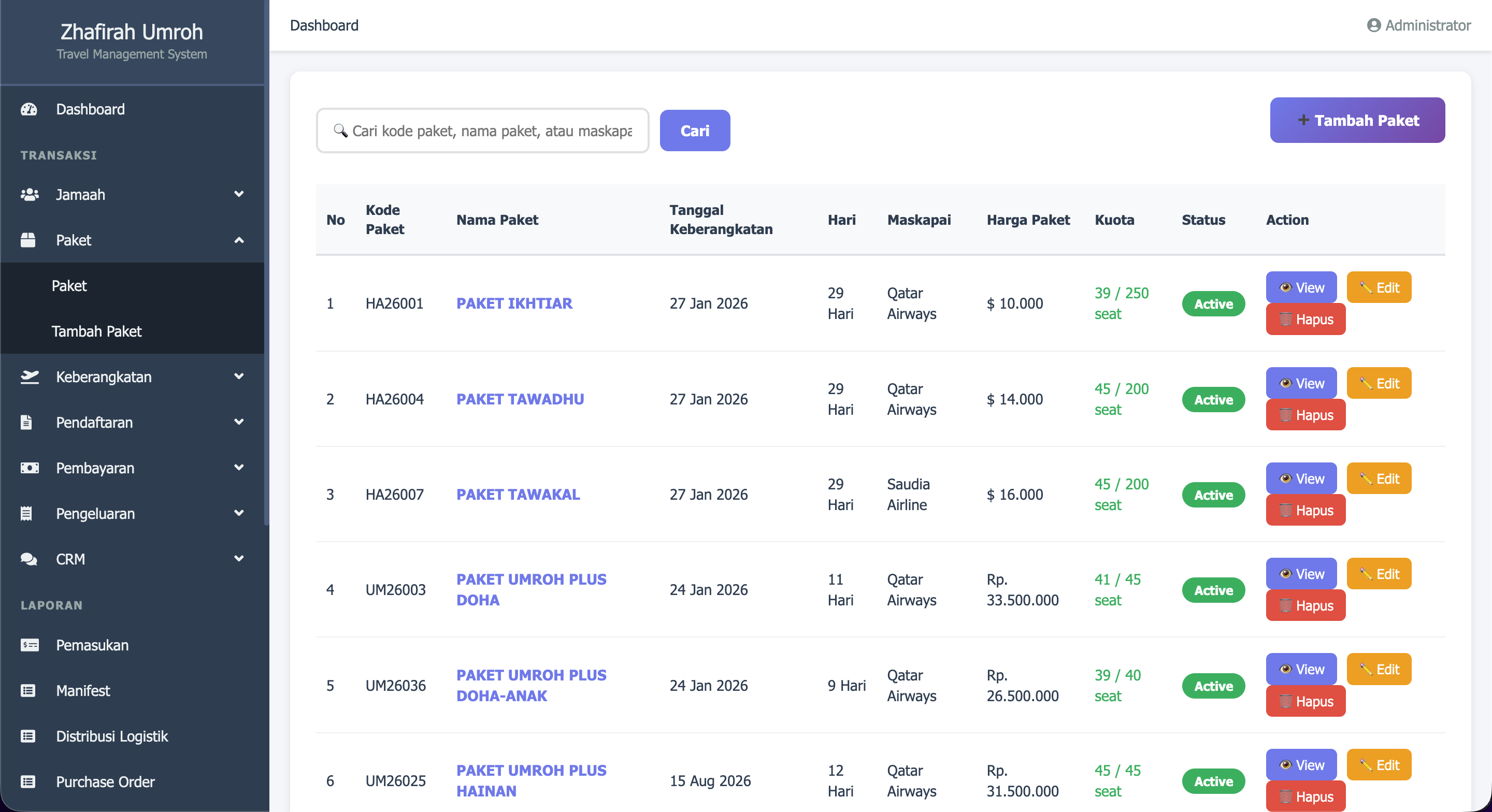This screenshot has height=812, width=1492.
Task: View the PAKET UMROH PLUS DOHA row
Action: pos(1301,573)
